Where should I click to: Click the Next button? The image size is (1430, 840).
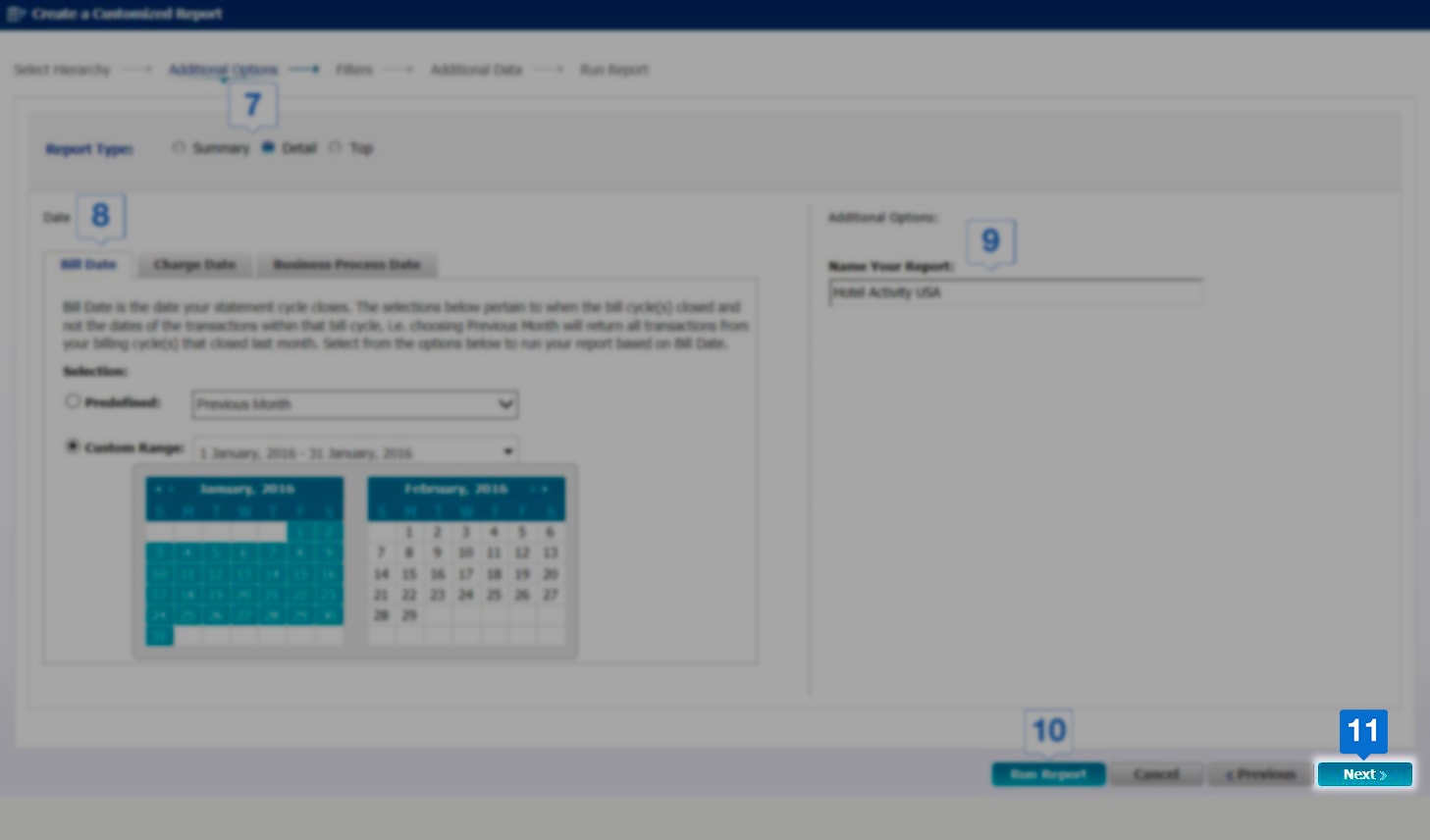pyautogui.click(x=1364, y=774)
